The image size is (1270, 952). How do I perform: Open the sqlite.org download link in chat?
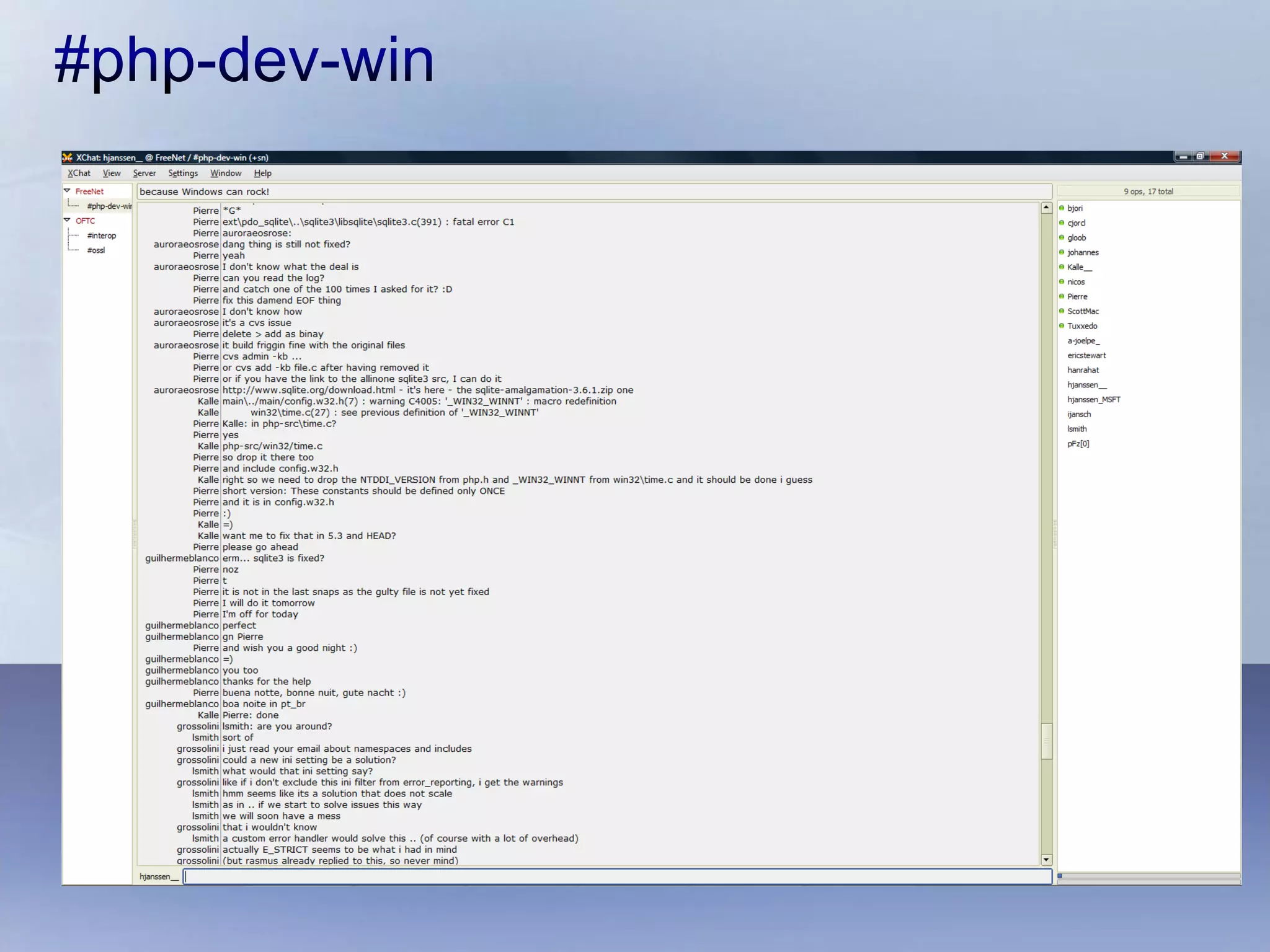(x=309, y=390)
